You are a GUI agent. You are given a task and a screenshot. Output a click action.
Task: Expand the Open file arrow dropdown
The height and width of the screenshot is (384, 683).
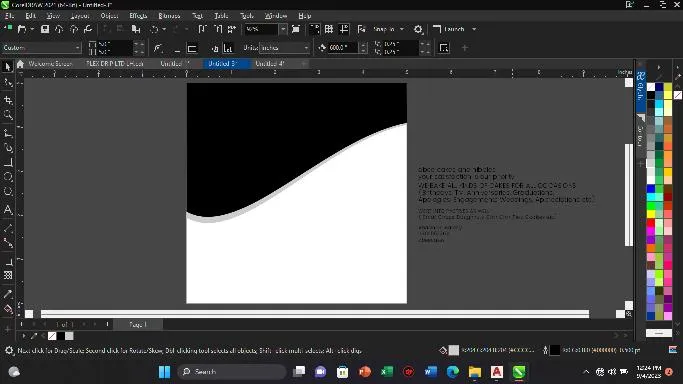[32, 29]
